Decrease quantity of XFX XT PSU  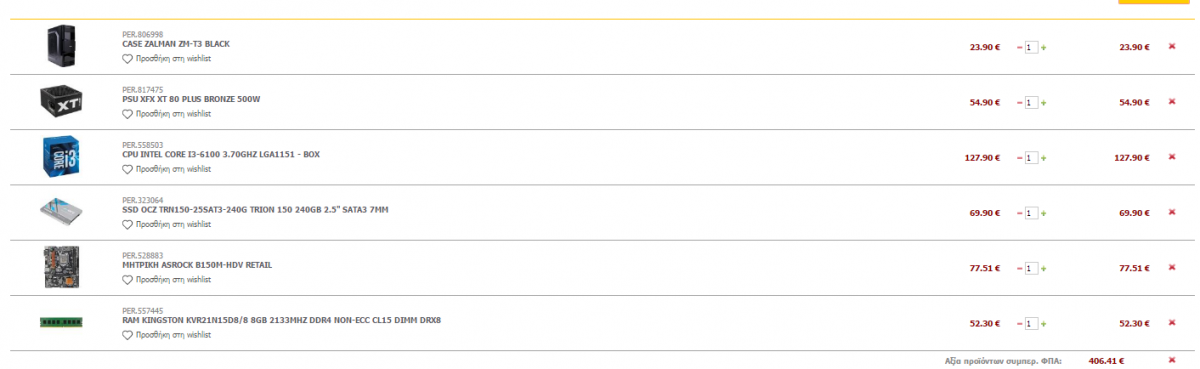[x=1020, y=102]
